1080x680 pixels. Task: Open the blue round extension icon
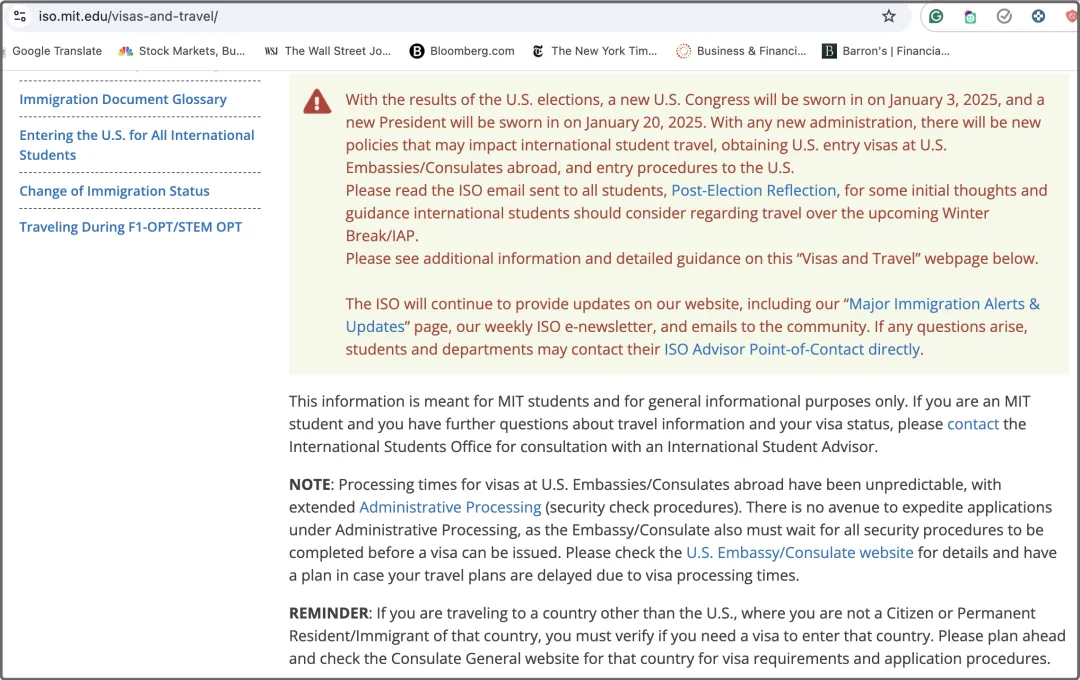click(x=1038, y=16)
